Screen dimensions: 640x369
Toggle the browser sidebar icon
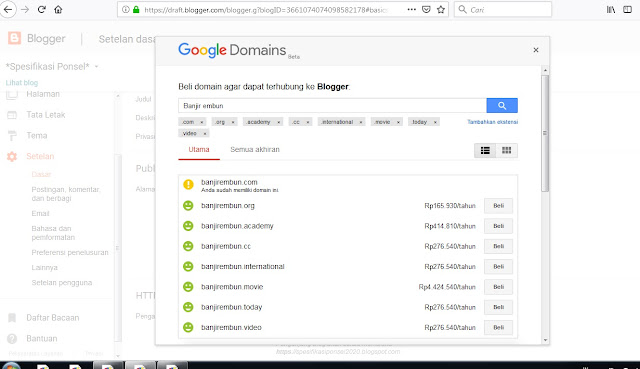[627, 9]
